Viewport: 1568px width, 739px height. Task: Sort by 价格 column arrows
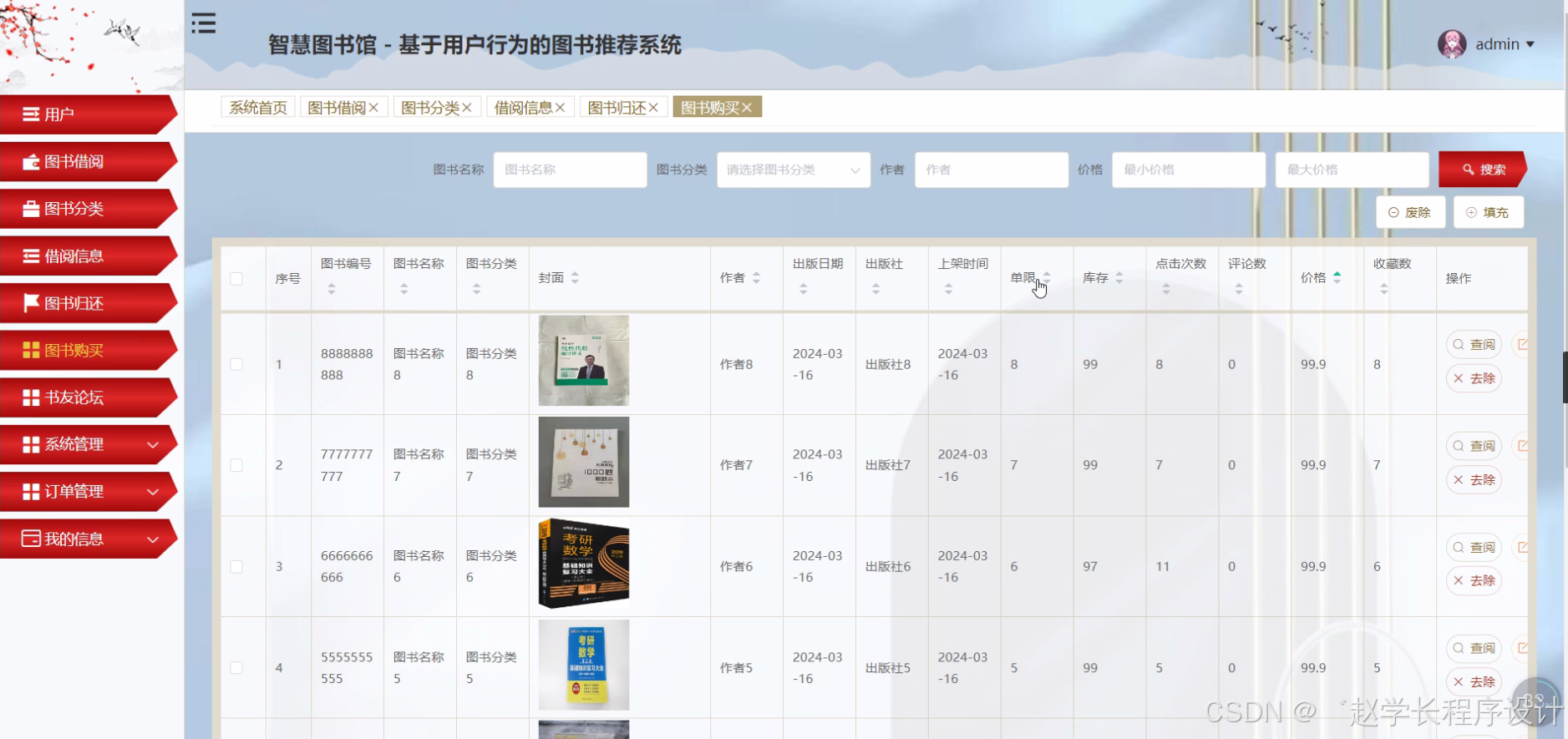[1337, 277]
